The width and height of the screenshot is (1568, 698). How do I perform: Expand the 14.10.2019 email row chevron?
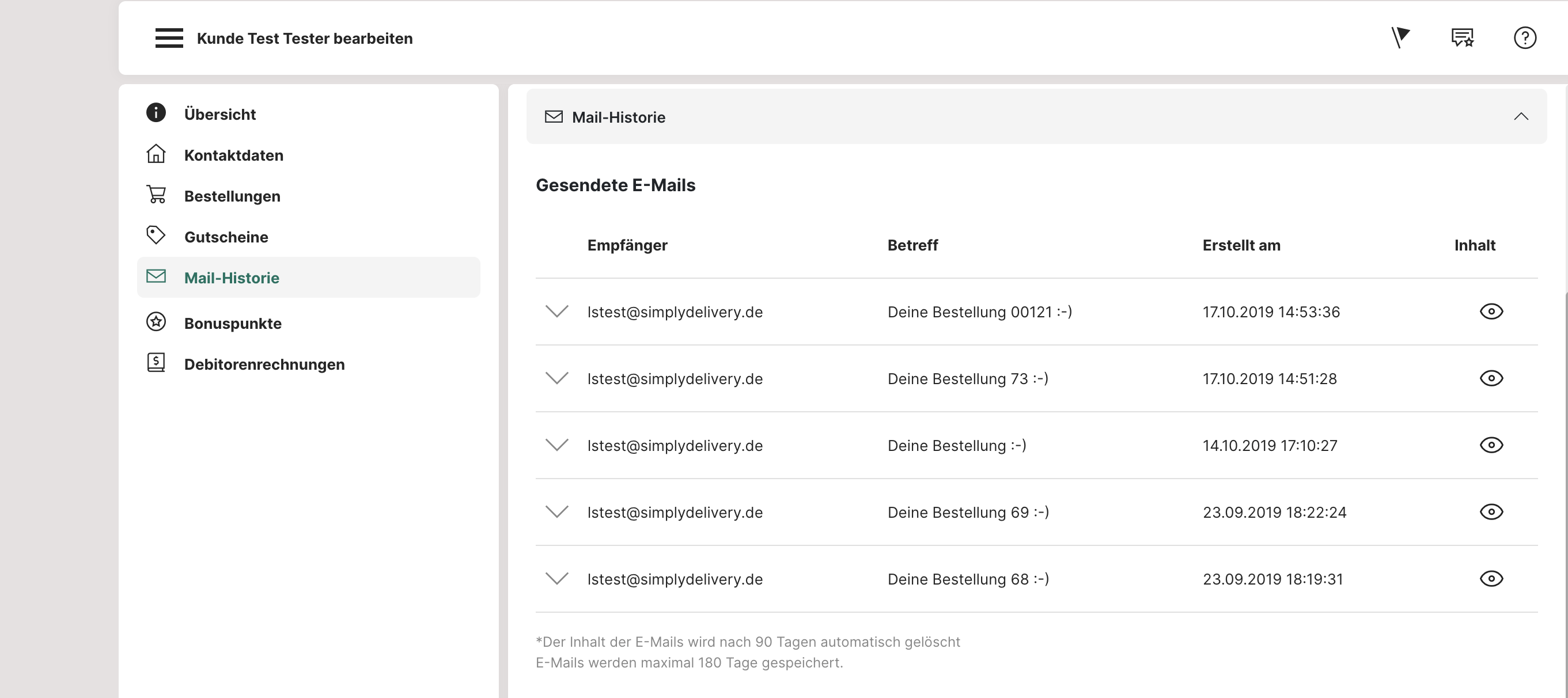tap(556, 445)
